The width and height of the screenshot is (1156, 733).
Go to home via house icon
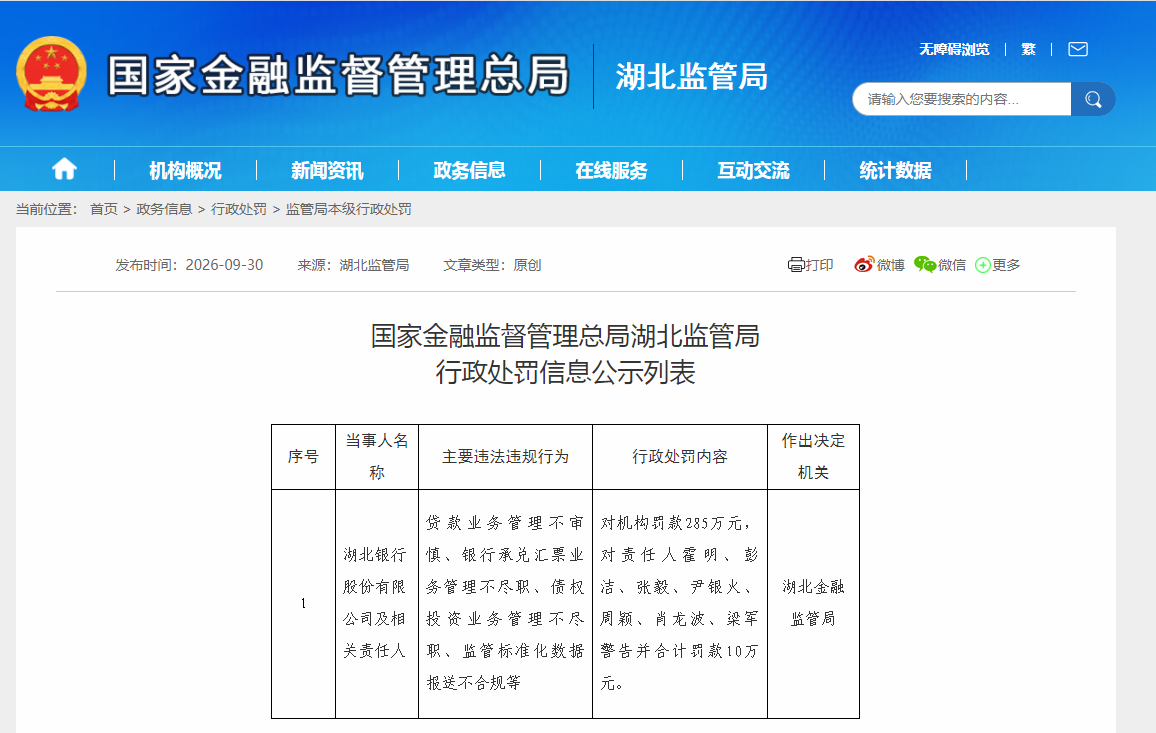point(64,170)
